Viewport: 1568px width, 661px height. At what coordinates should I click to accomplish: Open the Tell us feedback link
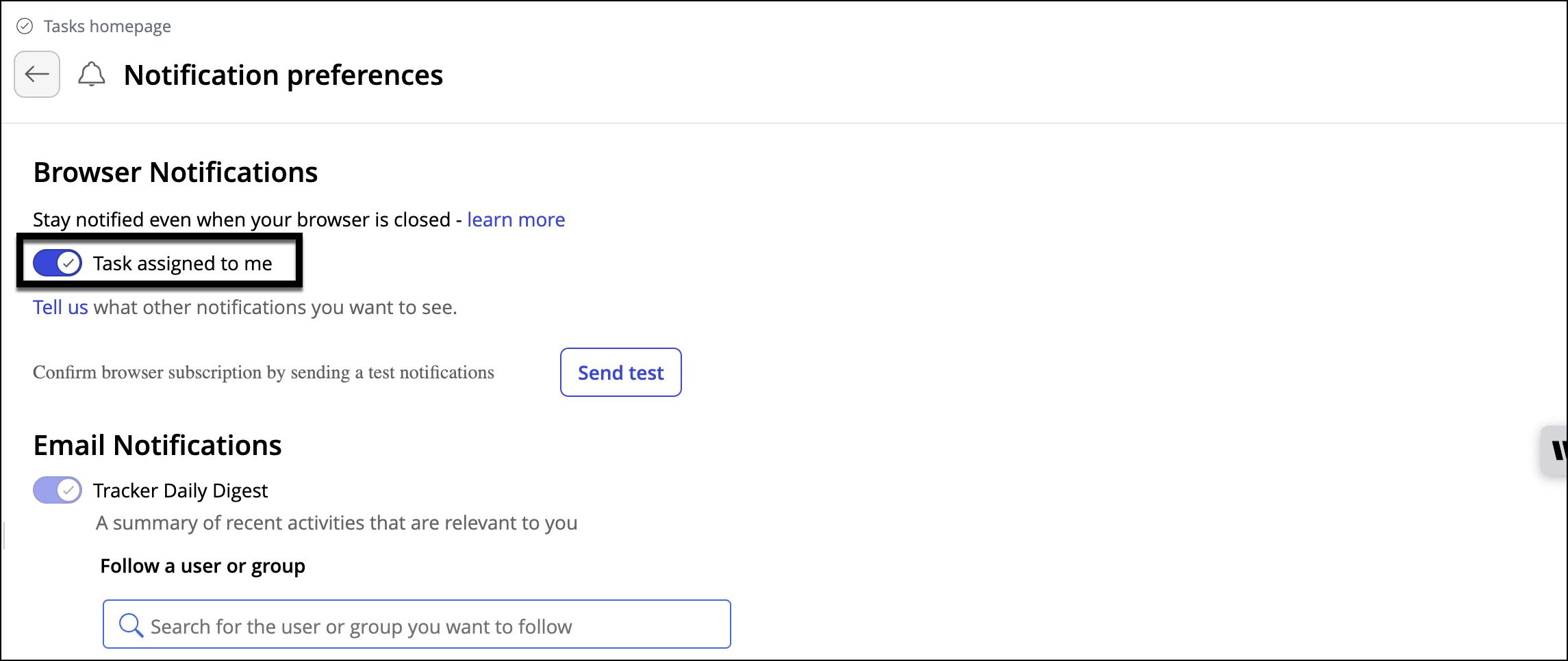pos(60,307)
